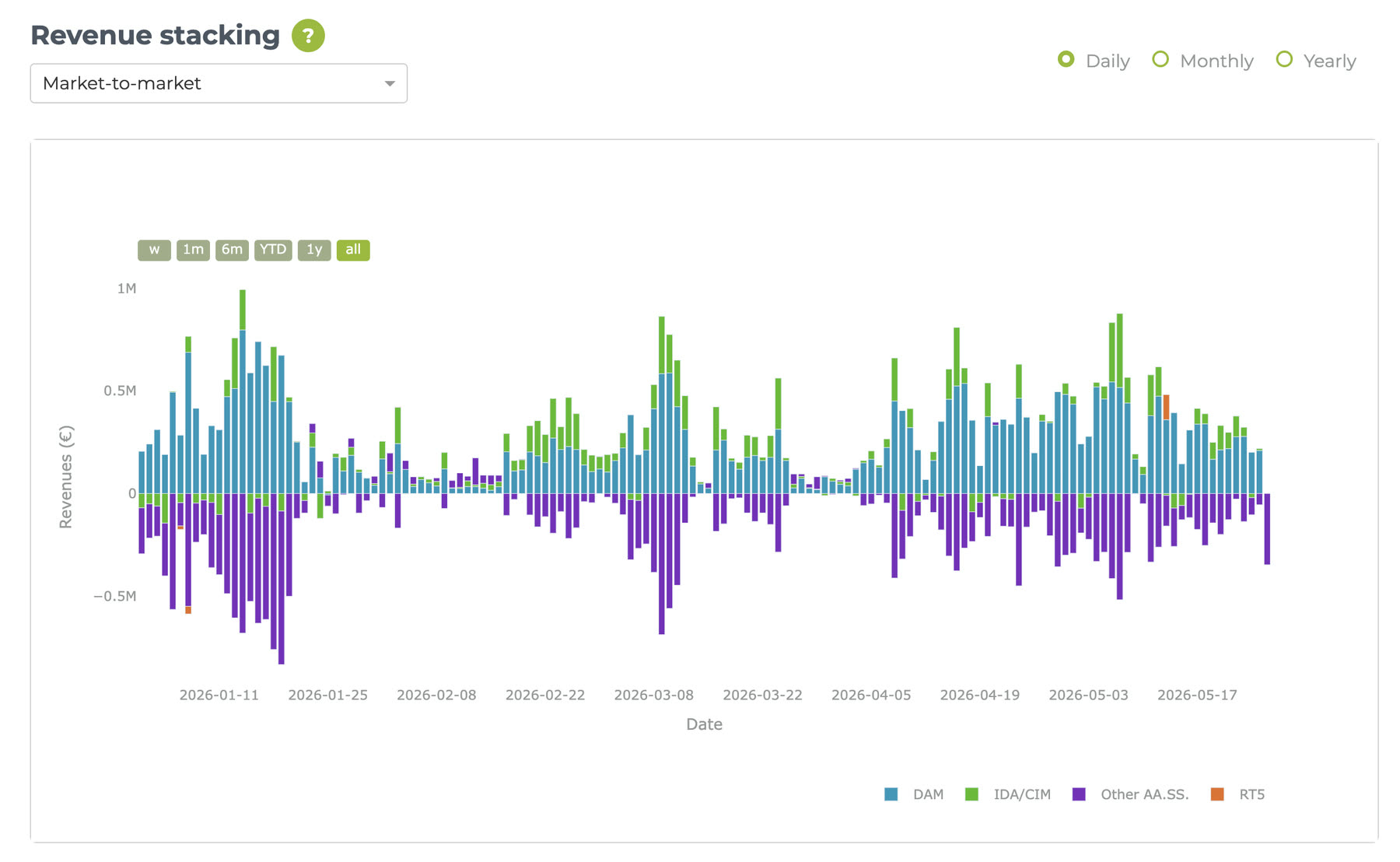This screenshot has height=862, width=1400.
Task: Set chart range to all
Action: tap(353, 250)
